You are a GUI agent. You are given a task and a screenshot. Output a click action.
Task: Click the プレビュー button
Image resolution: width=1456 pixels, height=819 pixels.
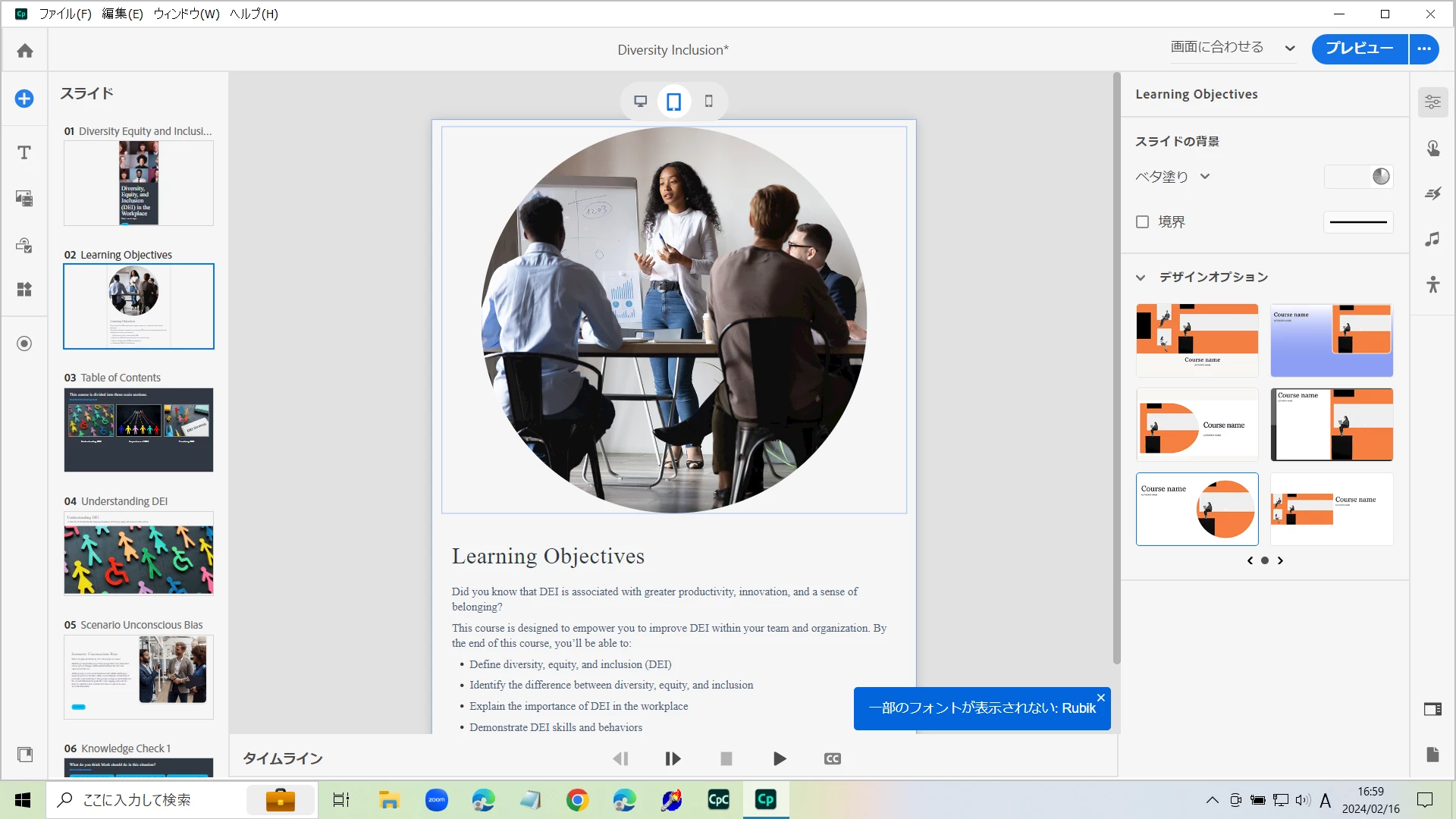point(1359,49)
